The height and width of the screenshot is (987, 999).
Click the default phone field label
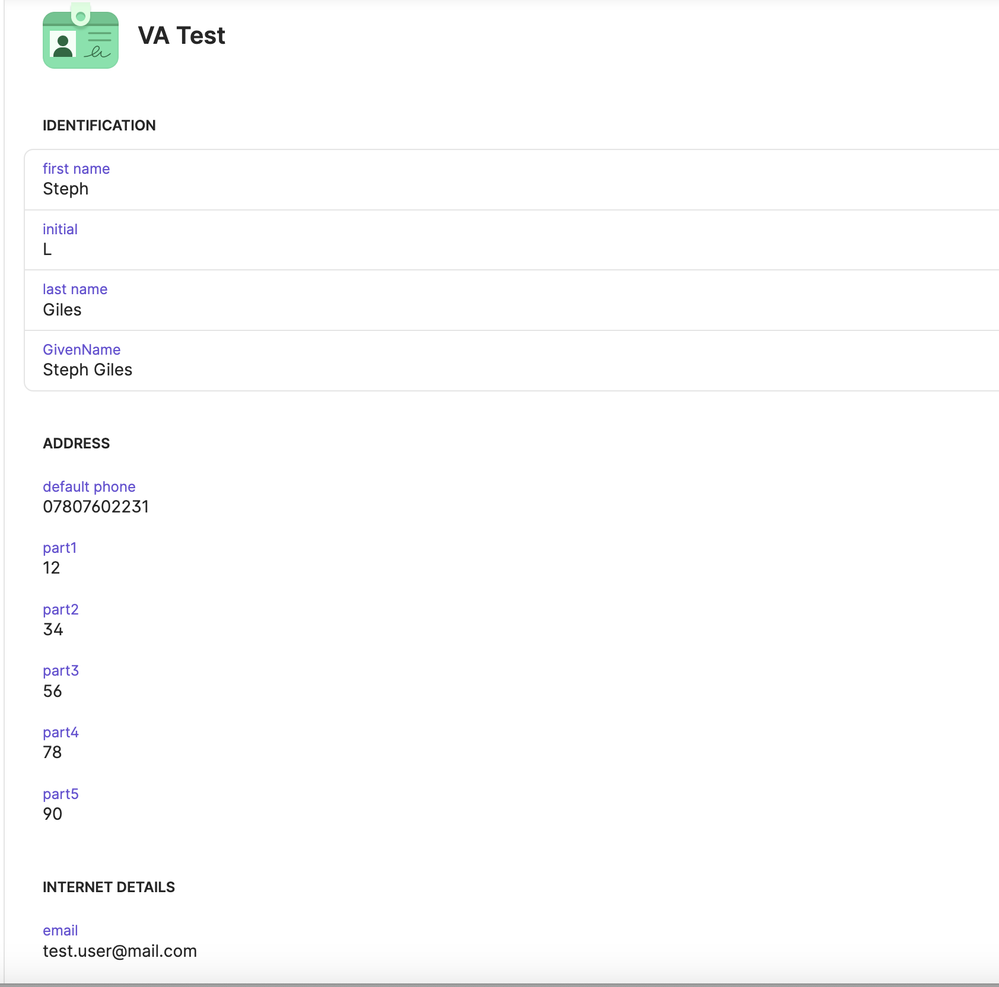89,487
